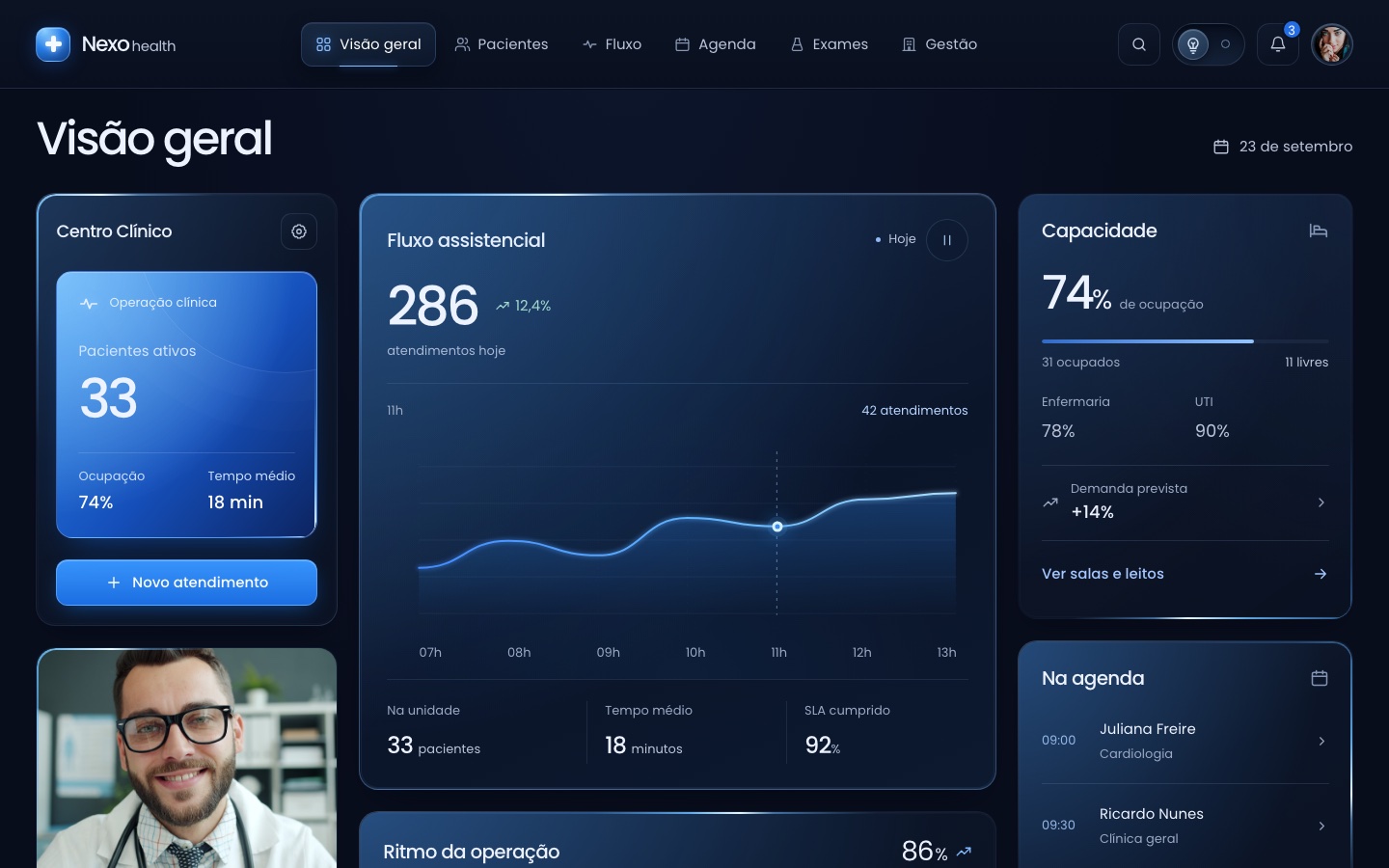Click the bed icon in Capacidade card

click(x=1319, y=231)
